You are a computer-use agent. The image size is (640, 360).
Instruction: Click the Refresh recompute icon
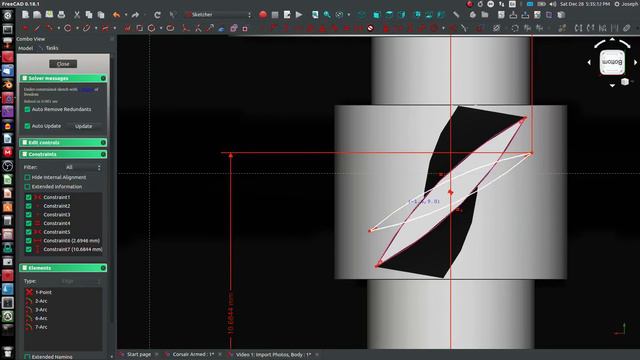(157, 15)
